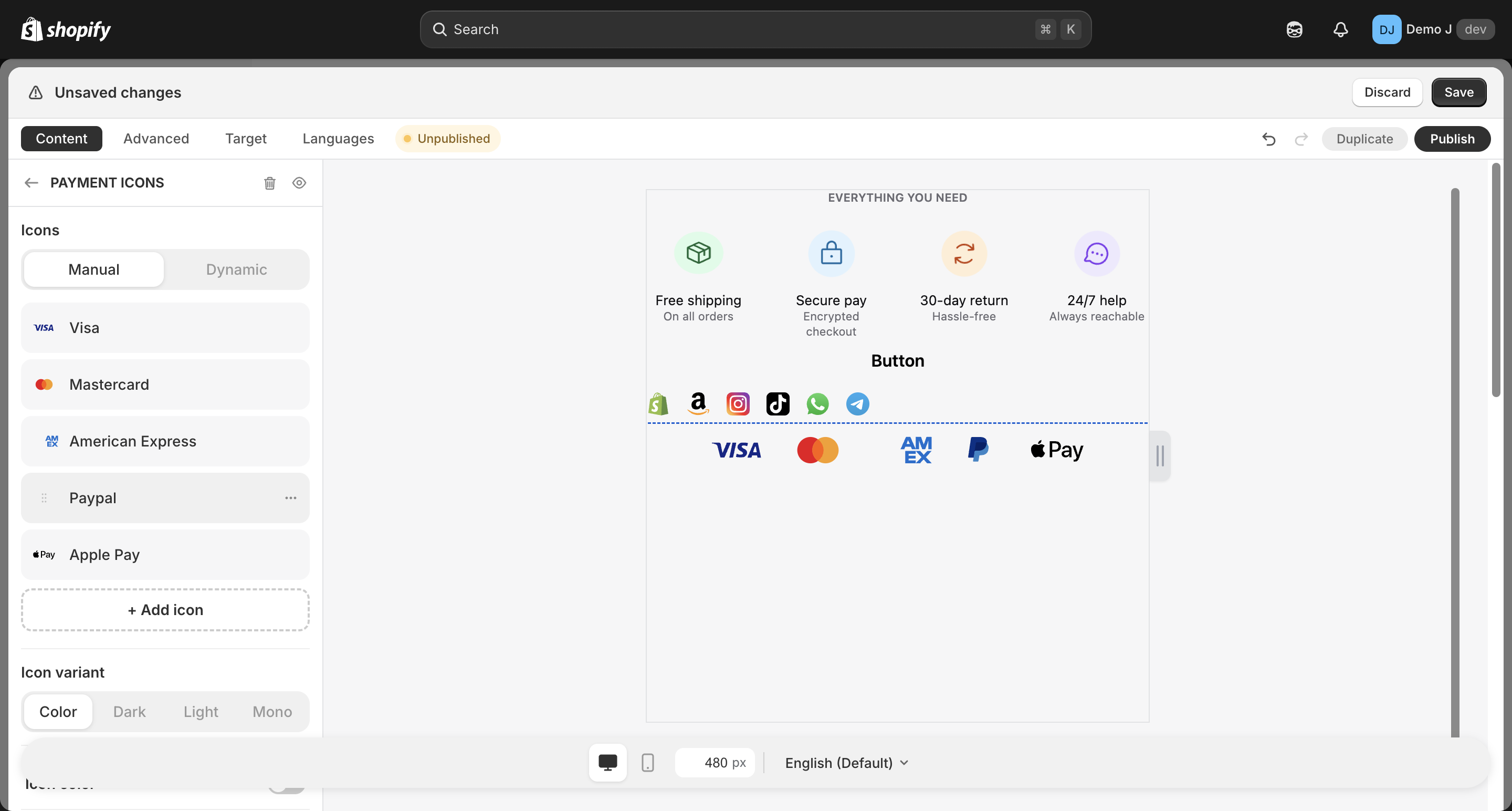Click the + Add icon button

[x=165, y=610]
